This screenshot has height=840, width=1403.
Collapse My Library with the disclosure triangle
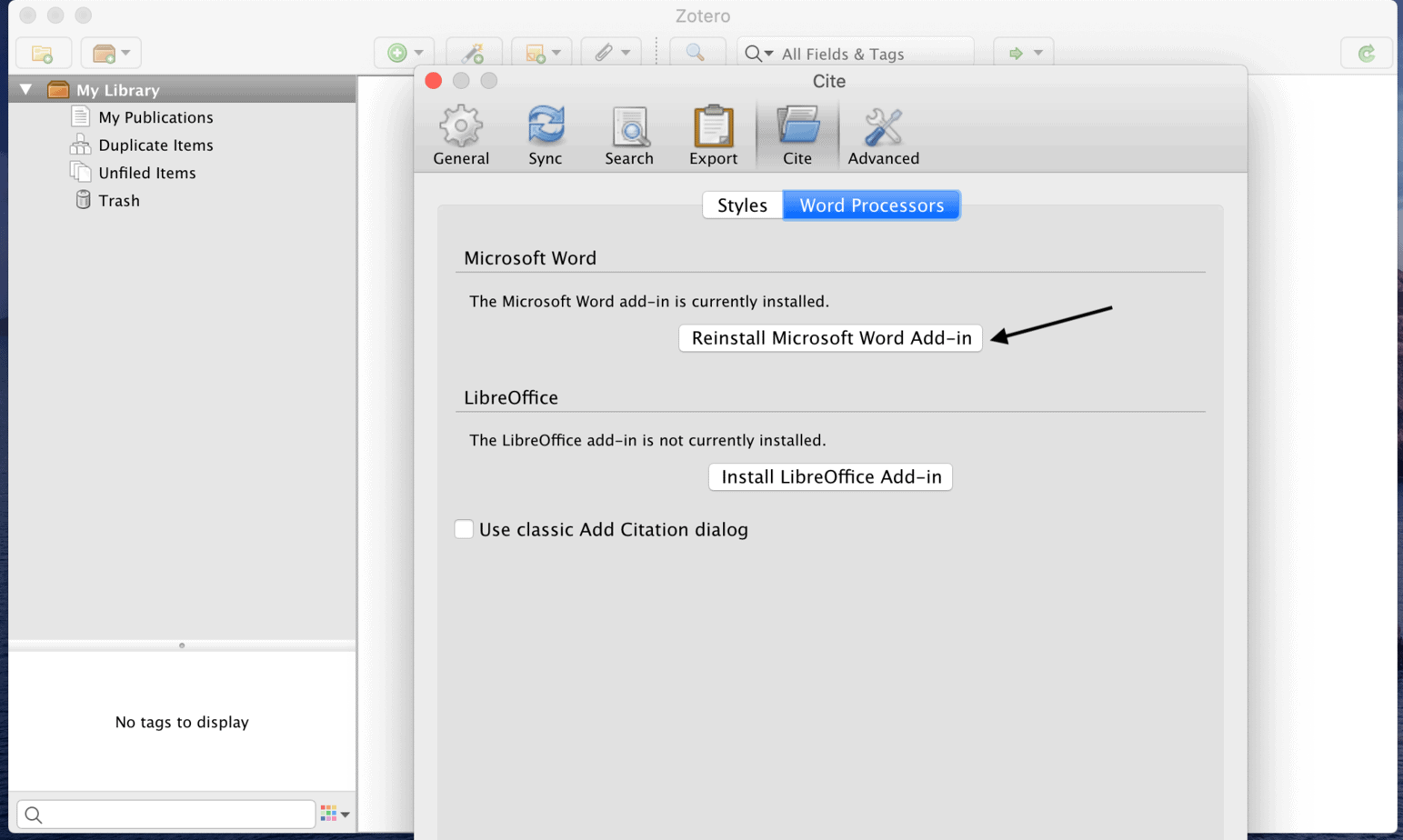[x=25, y=89]
